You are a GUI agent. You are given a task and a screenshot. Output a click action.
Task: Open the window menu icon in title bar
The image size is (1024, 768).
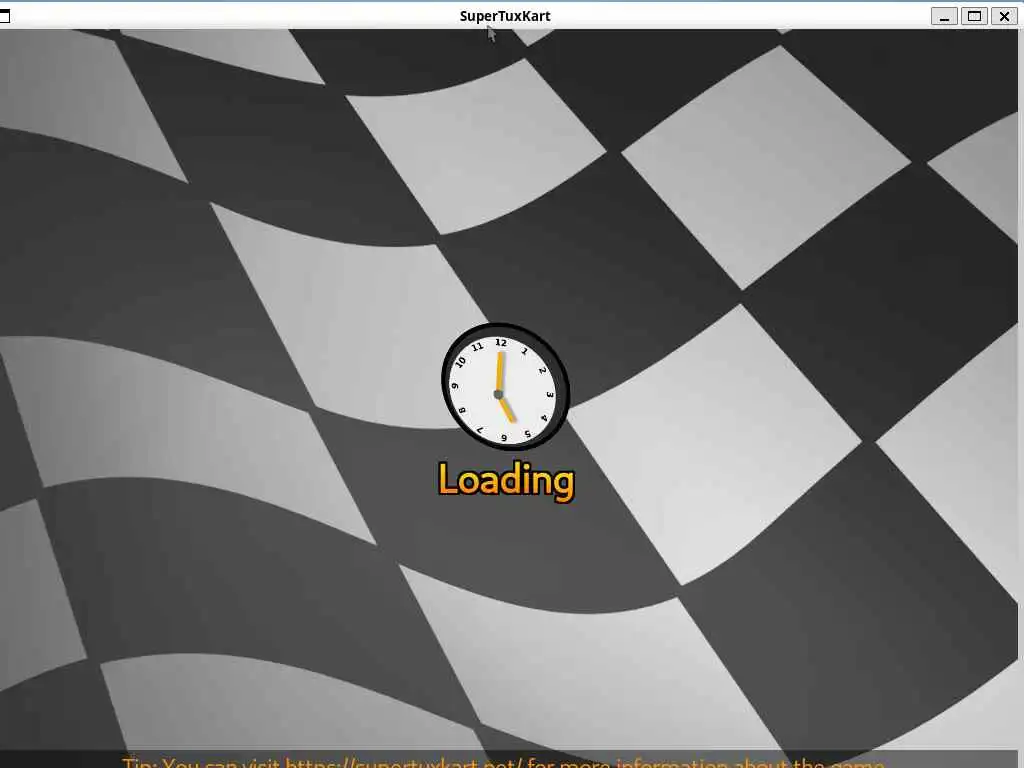pos(4,16)
